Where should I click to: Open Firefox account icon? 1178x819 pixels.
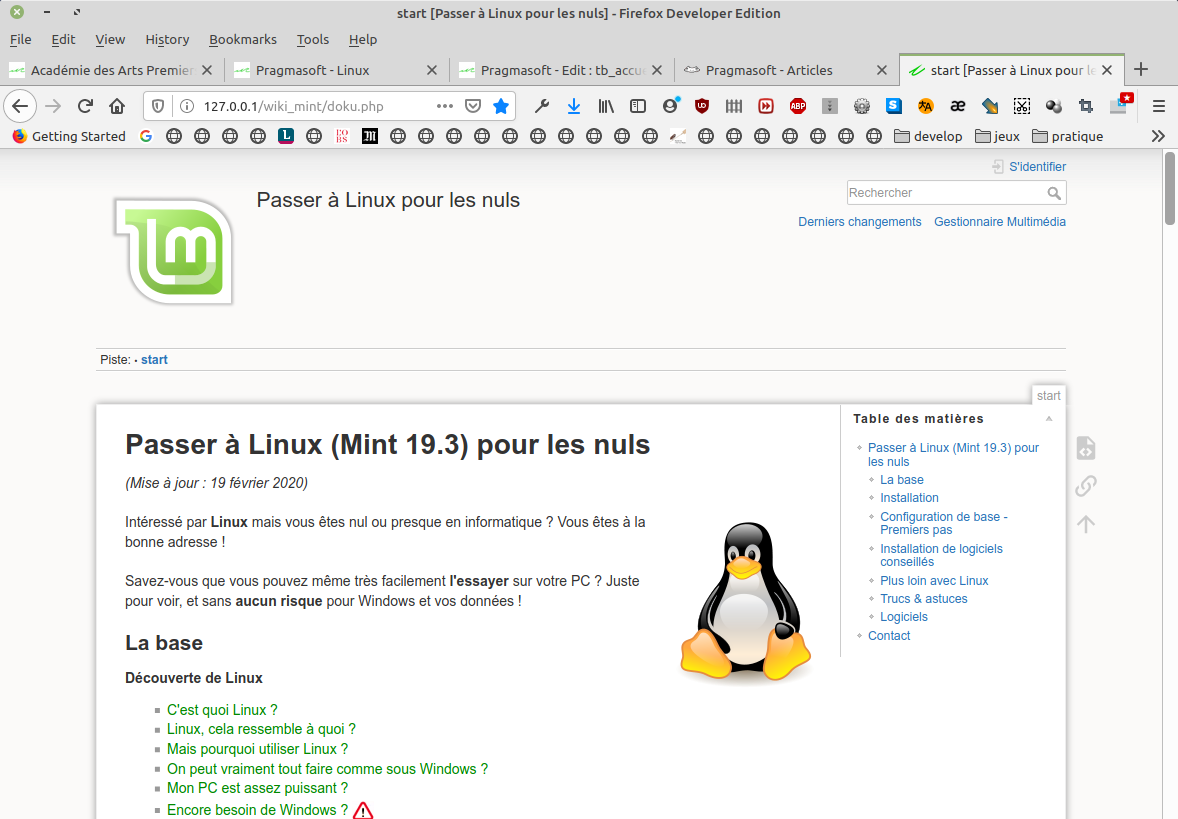[670, 106]
